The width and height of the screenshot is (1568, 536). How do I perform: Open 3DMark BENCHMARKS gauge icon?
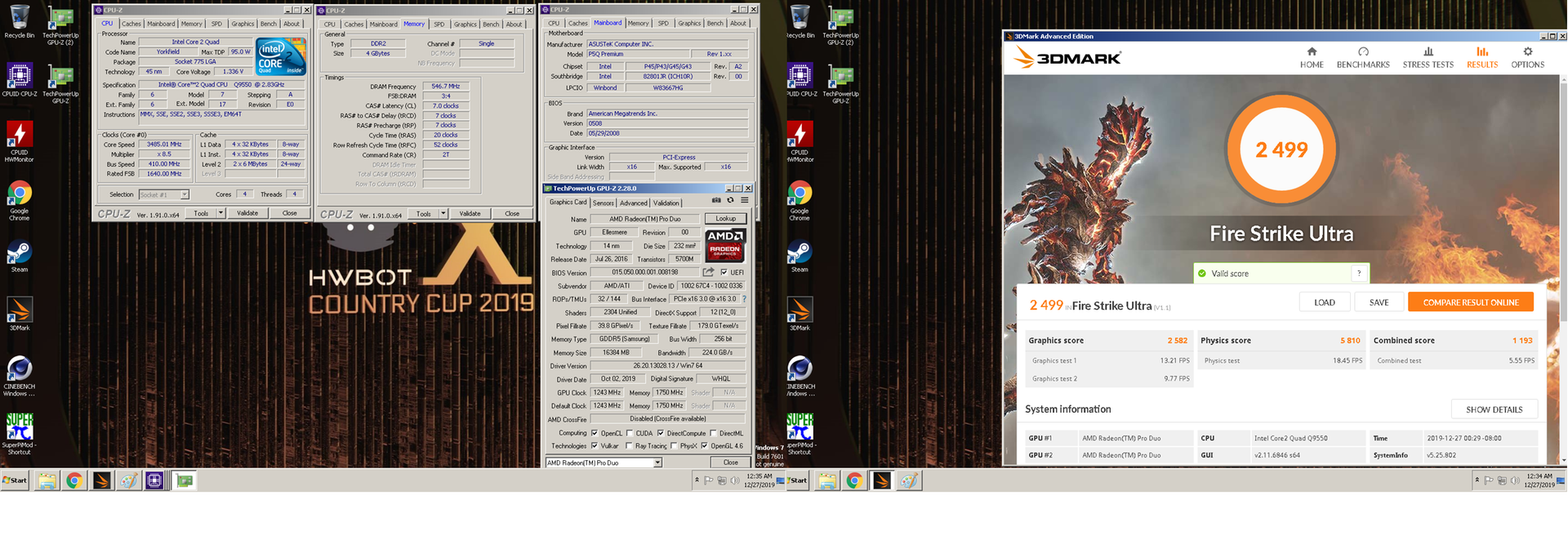coord(1363,51)
